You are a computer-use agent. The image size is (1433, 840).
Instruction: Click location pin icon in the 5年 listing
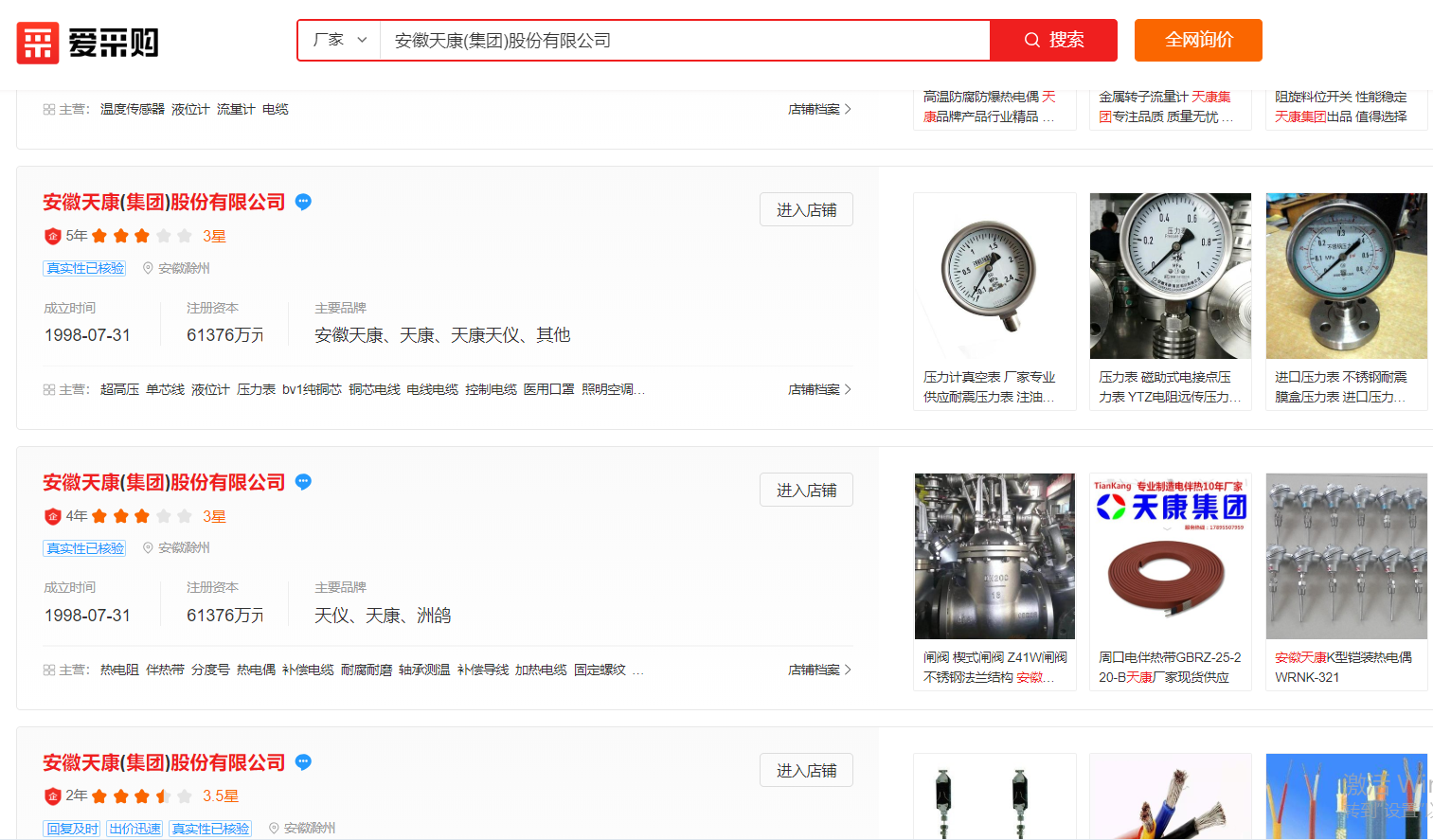point(148,268)
